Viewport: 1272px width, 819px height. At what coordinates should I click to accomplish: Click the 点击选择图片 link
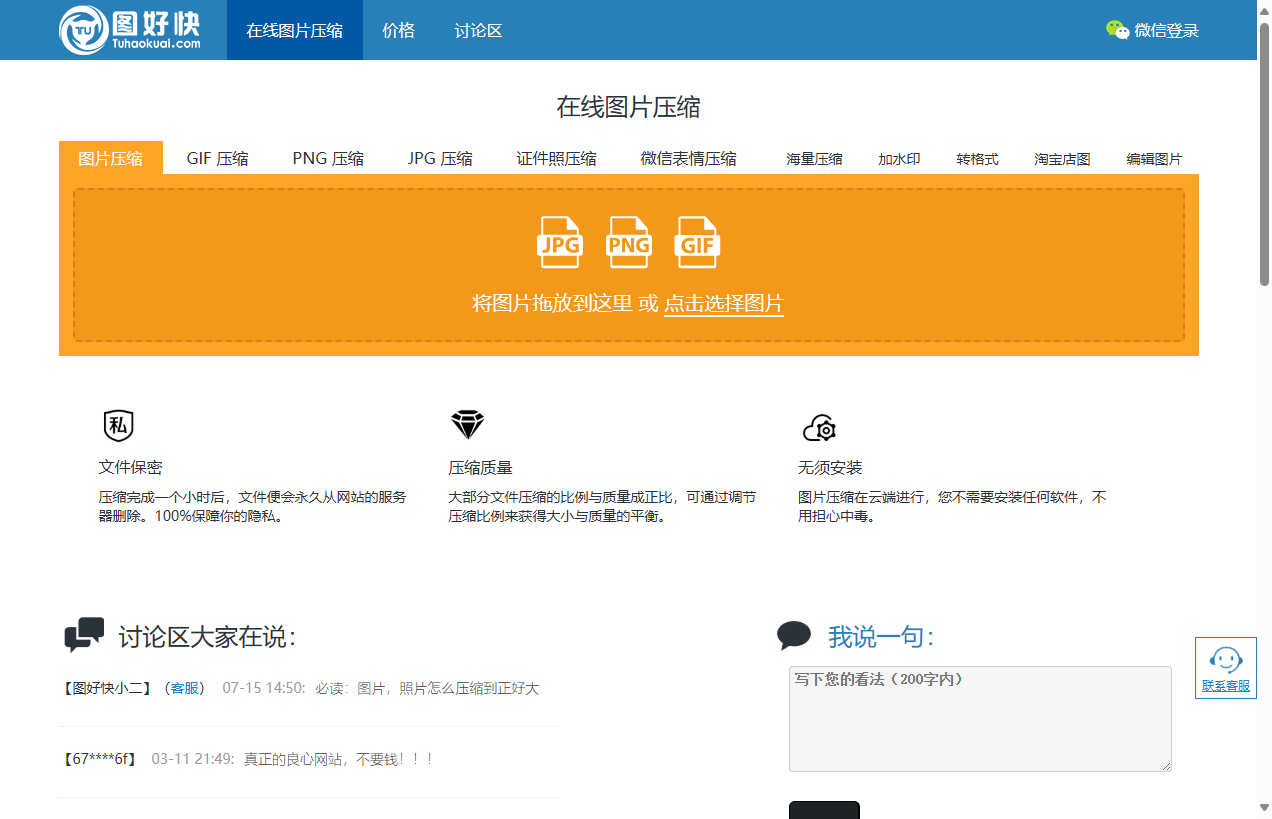pos(724,305)
